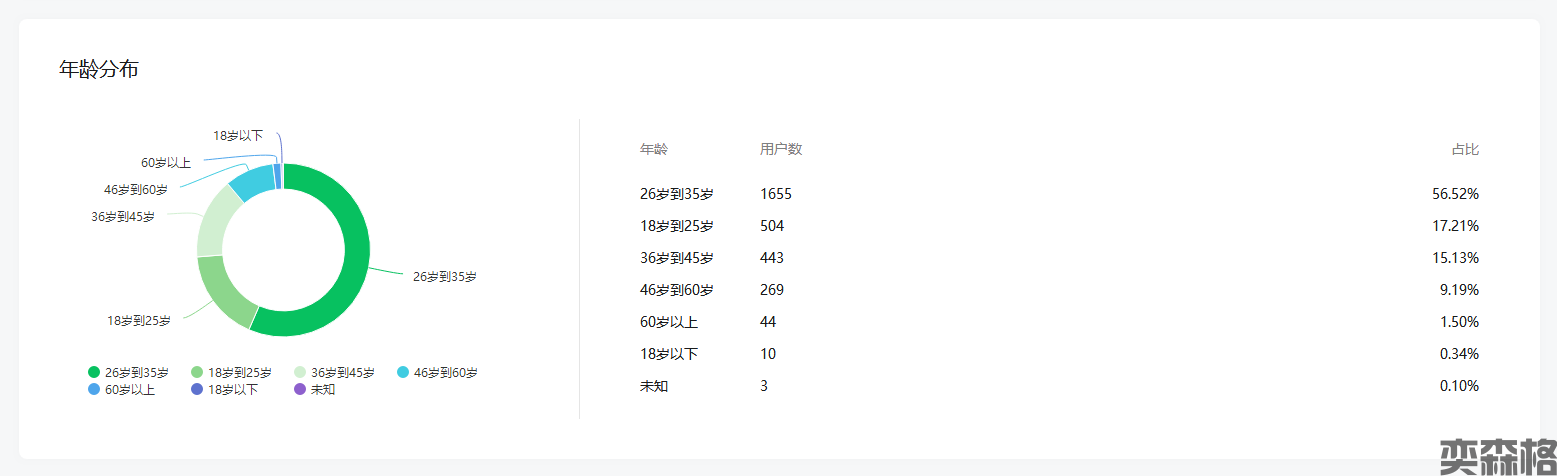This screenshot has height=476, width=1557.
Task: Click the 60岁以上 legend label
Action: pyautogui.click(x=129, y=390)
